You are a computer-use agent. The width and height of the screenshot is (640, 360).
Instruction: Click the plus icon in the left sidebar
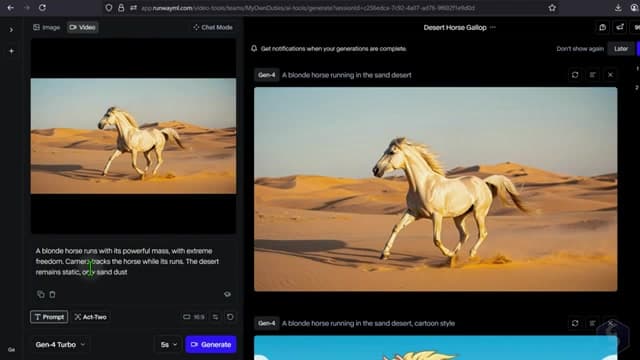coord(11,51)
